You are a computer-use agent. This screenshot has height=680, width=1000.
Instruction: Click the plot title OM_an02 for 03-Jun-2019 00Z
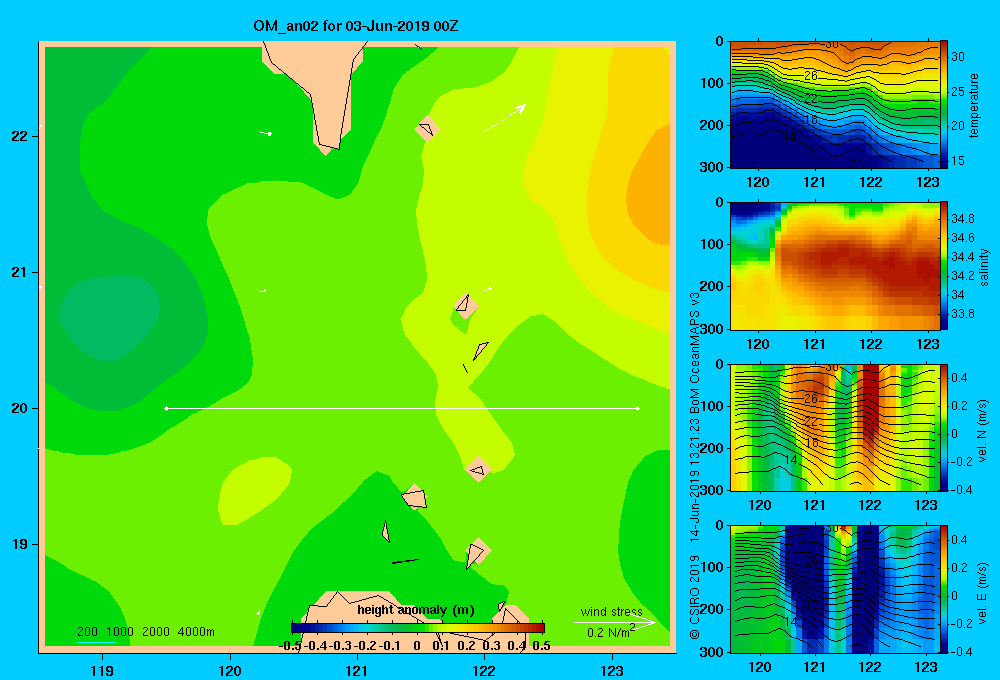point(356,26)
